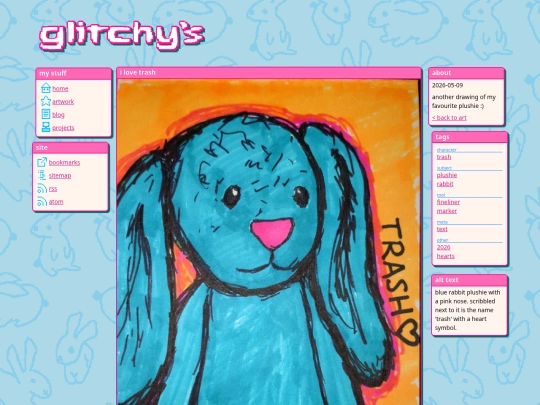Click the 'other' tag category label

443,240
